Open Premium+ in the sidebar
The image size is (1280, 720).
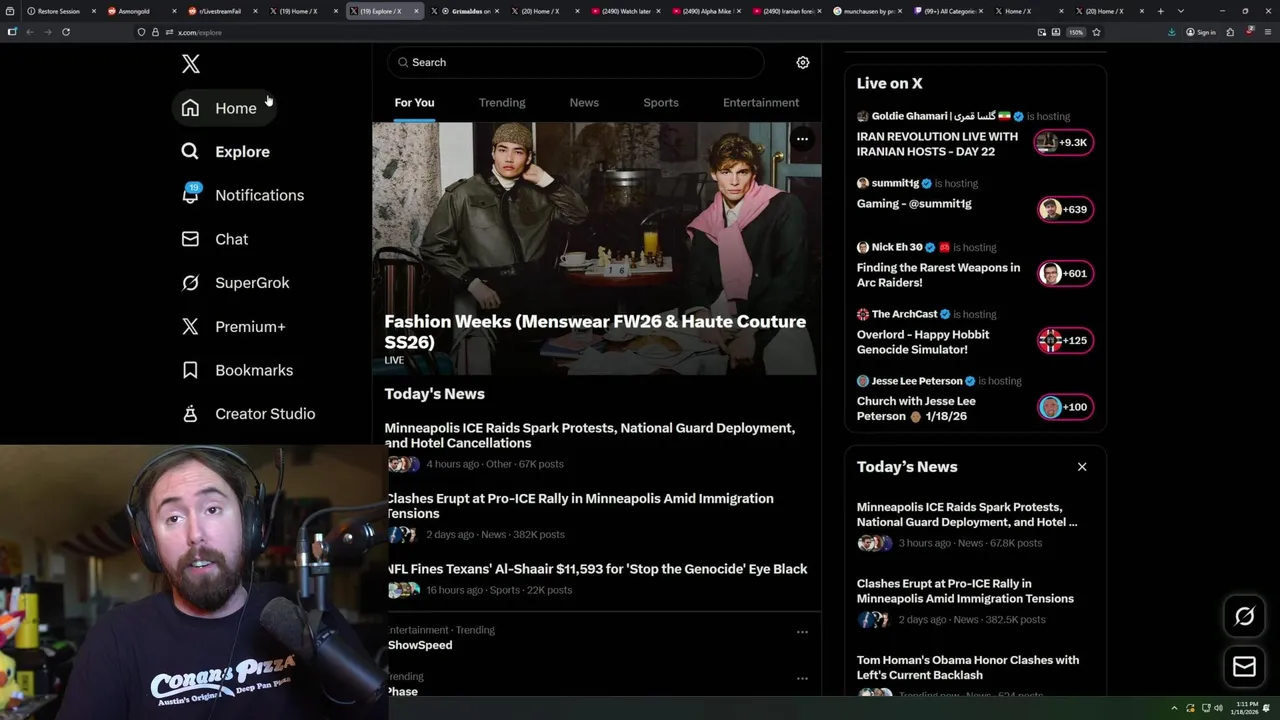tap(233, 327)
